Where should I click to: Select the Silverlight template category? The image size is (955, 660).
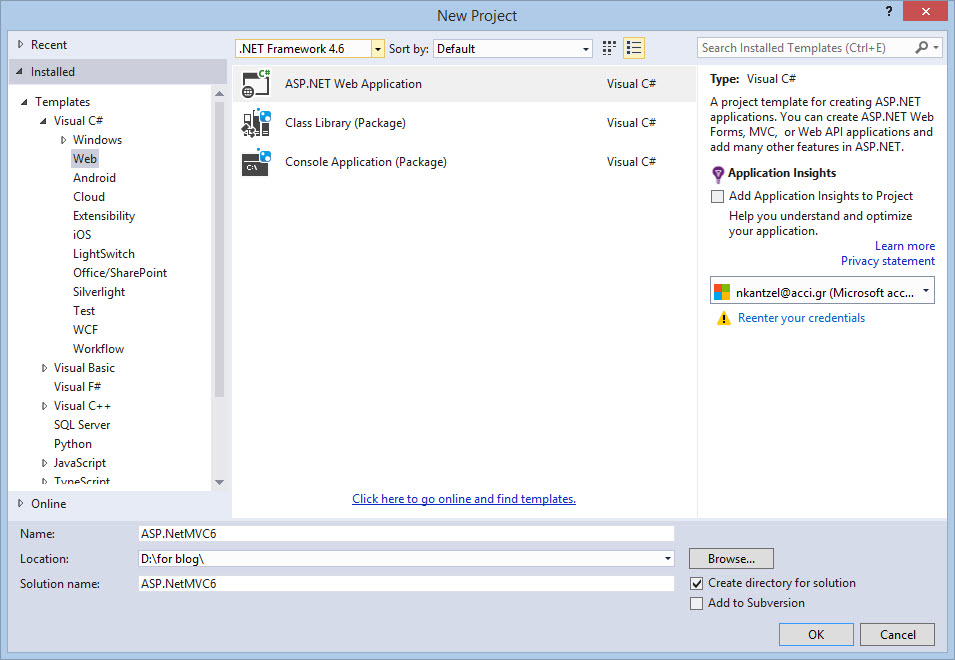click(x=99, y=292)
